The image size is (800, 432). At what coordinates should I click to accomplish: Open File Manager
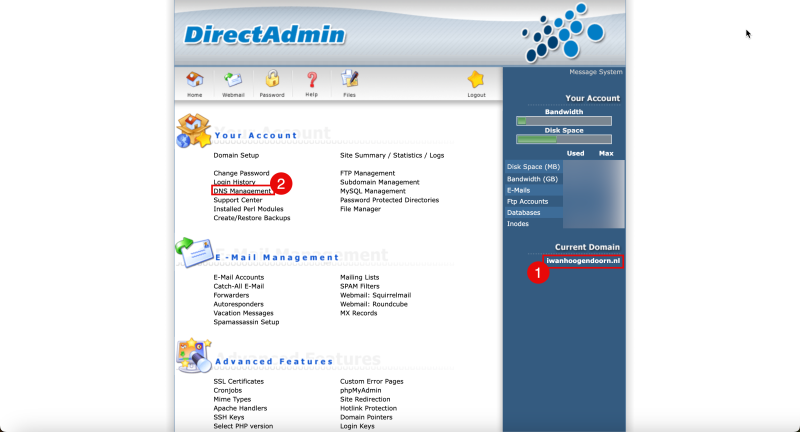360,209
